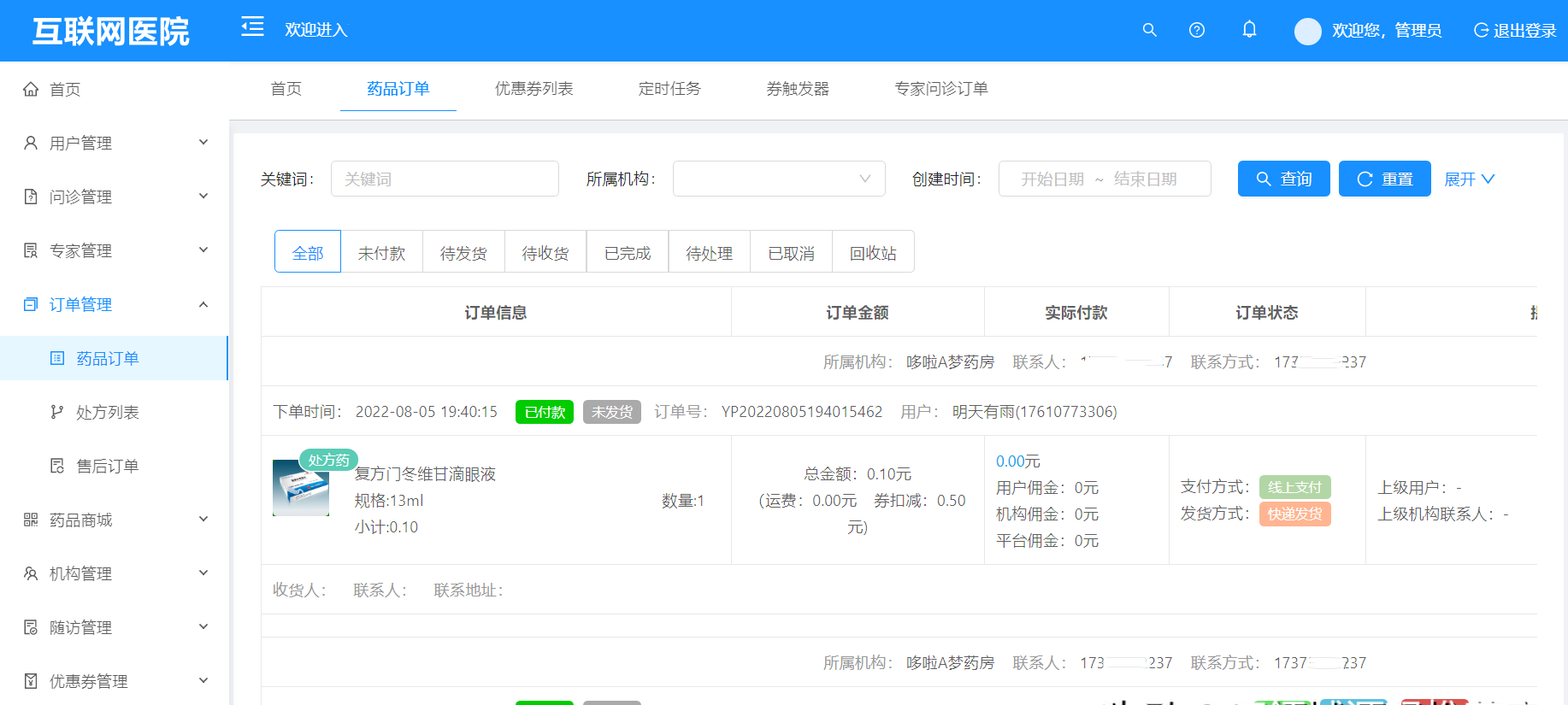Open notifications bell icon
1568x705 pixels.
click(1249, 30)
